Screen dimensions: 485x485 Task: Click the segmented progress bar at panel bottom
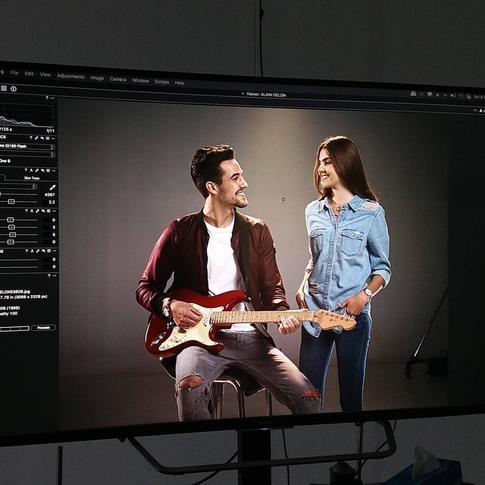(x=14, y=329)
